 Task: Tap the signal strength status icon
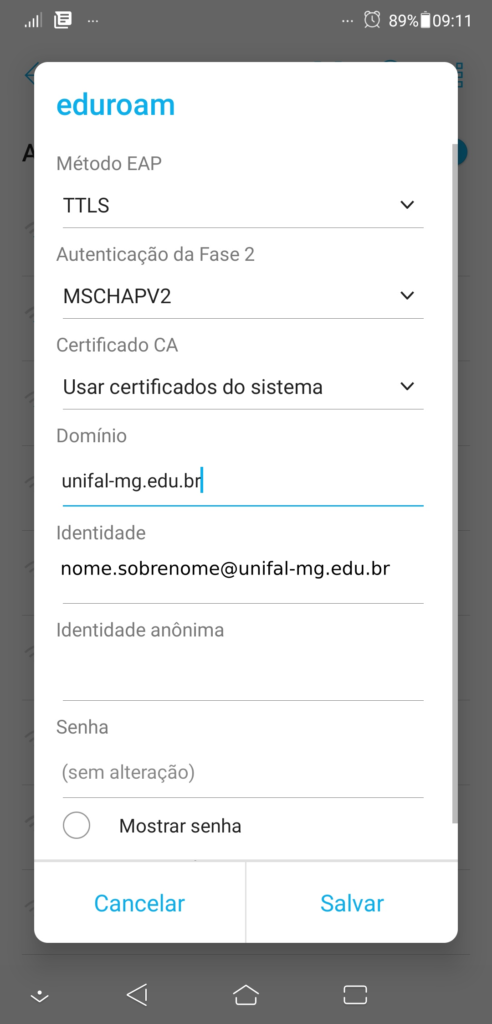(33, 21)
